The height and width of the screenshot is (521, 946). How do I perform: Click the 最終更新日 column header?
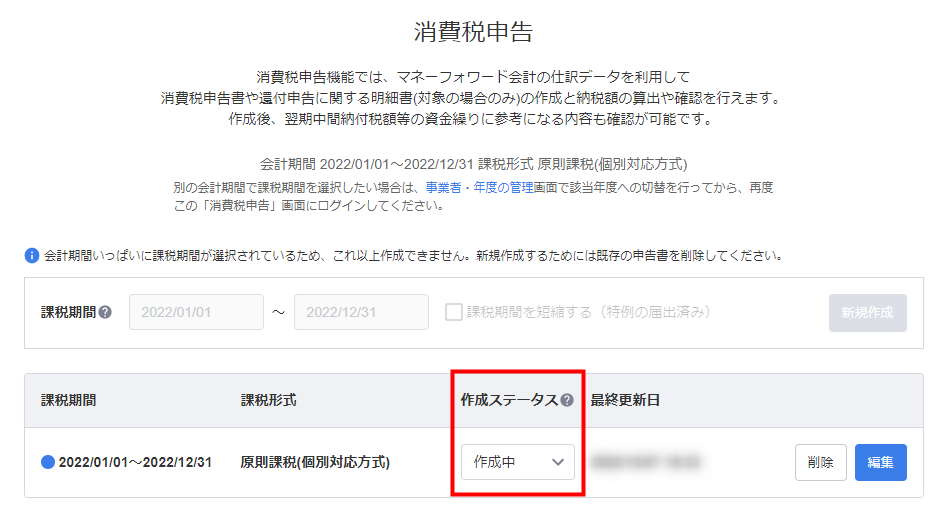[625, 400]
